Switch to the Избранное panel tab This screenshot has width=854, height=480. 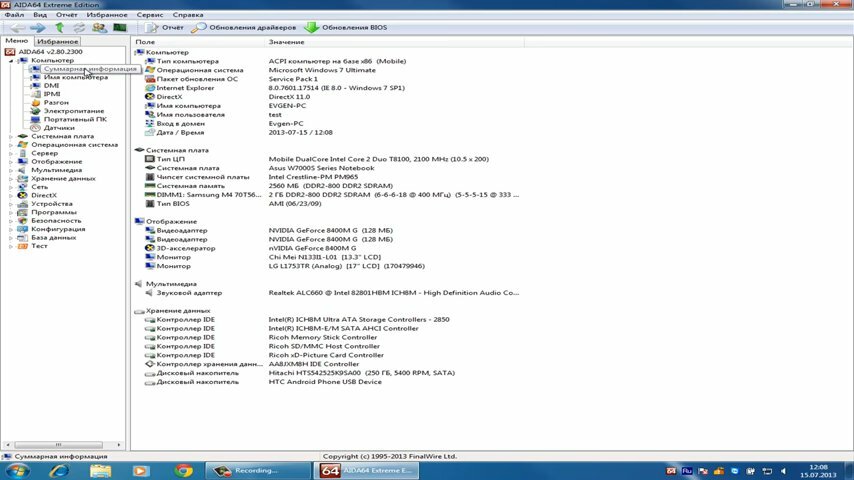(58, 41)
